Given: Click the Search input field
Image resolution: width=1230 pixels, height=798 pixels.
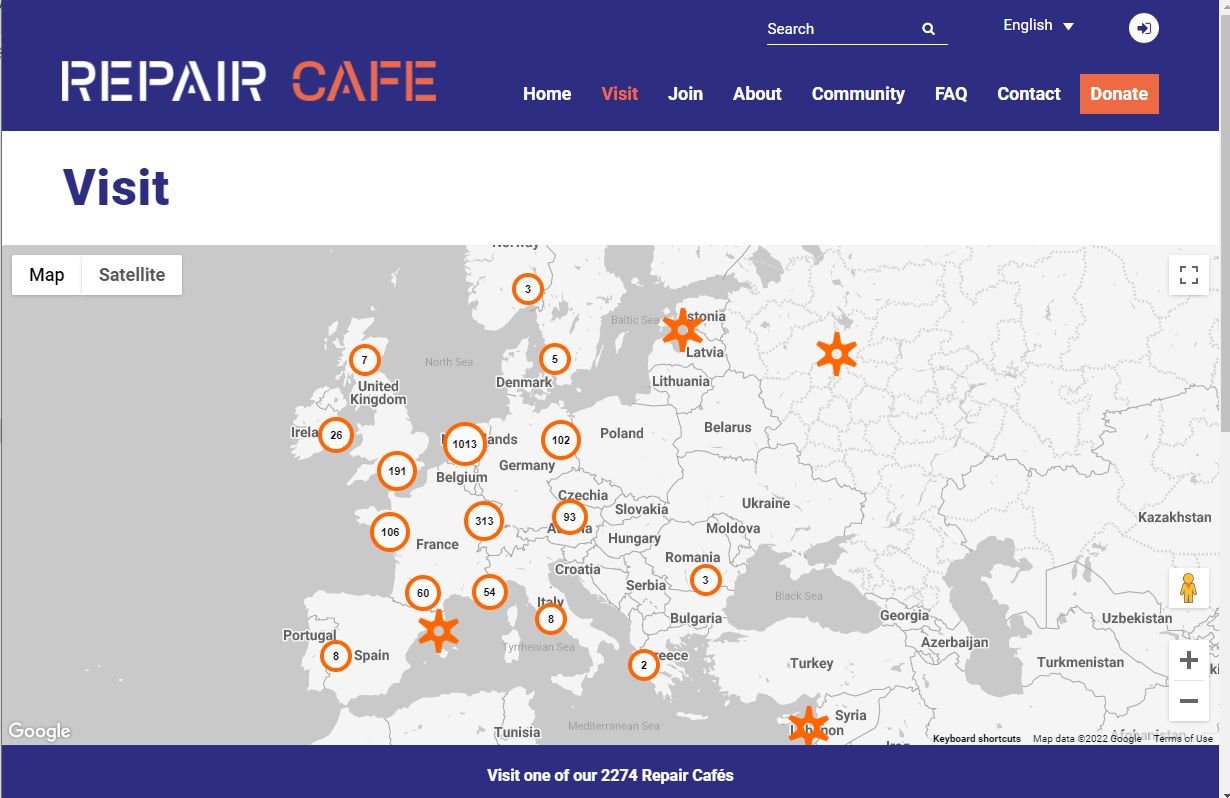Looking at the screenshot, I should point(840,29).
